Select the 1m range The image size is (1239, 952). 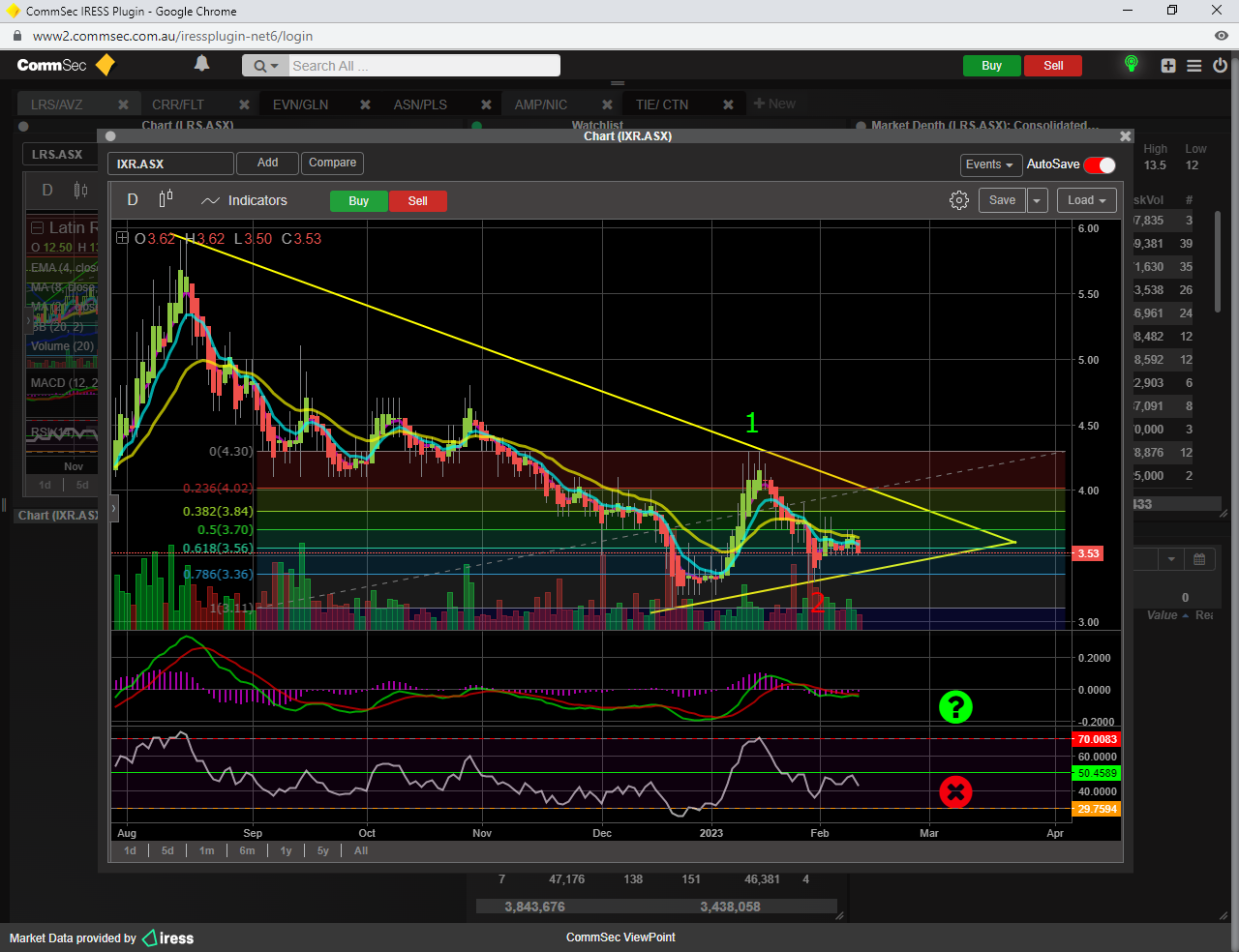207,851
